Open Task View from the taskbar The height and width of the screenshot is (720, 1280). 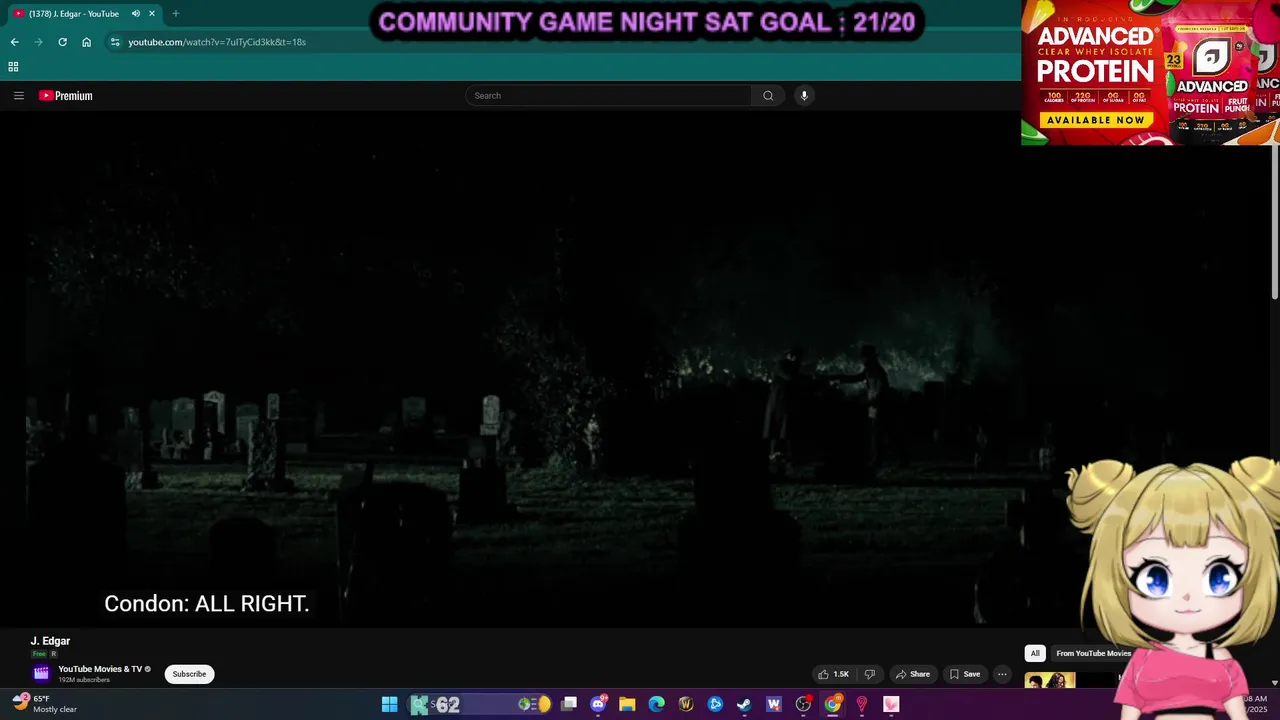[x=569, y=705]
